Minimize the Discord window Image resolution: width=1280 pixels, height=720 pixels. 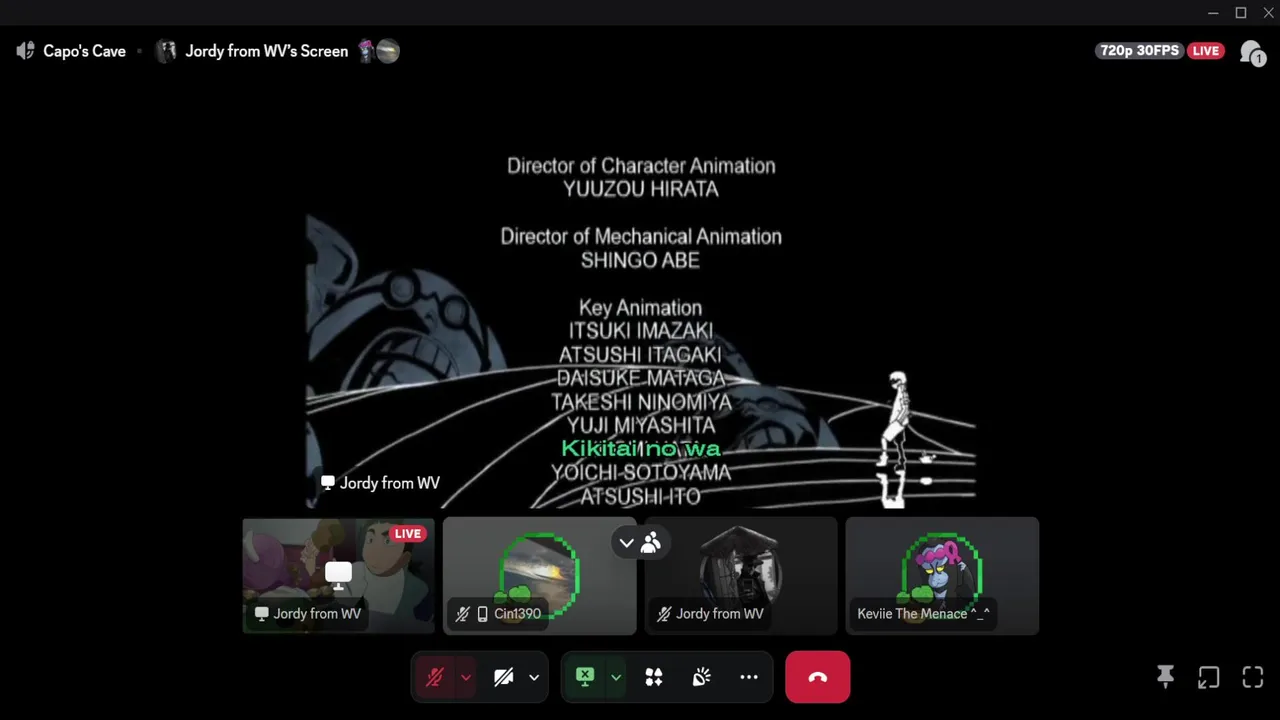point(1213,13)
